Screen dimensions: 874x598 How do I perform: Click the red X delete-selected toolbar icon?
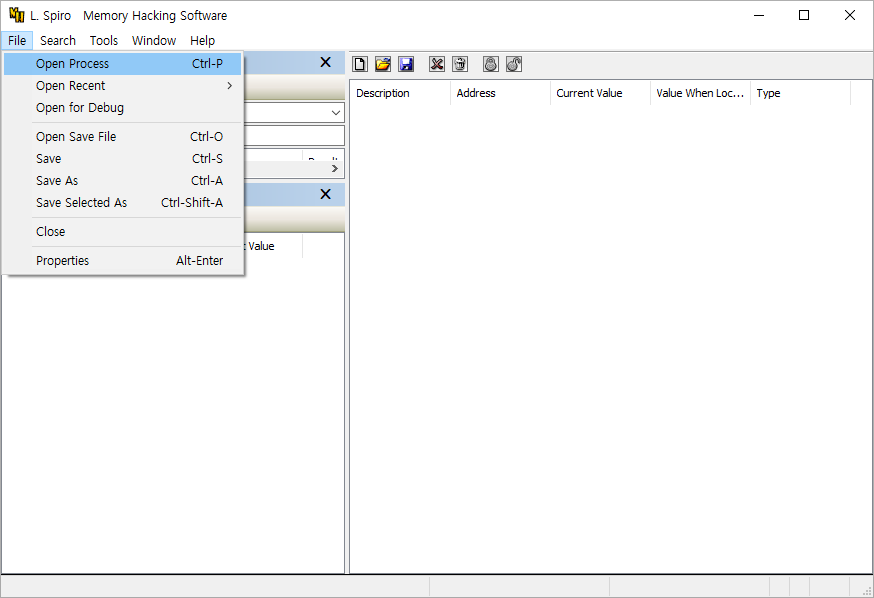point(437,64)
